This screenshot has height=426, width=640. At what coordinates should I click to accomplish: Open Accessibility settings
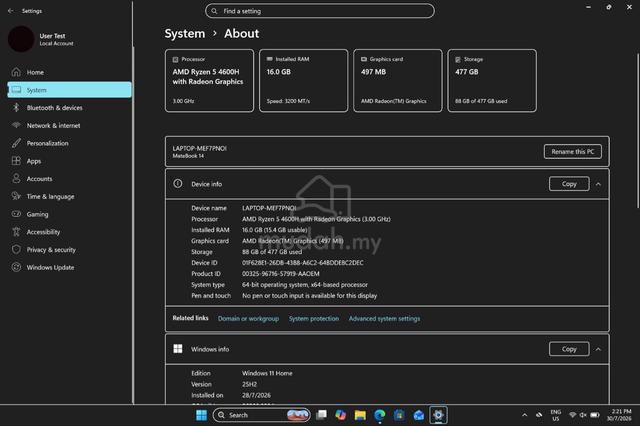pos(69,232)
